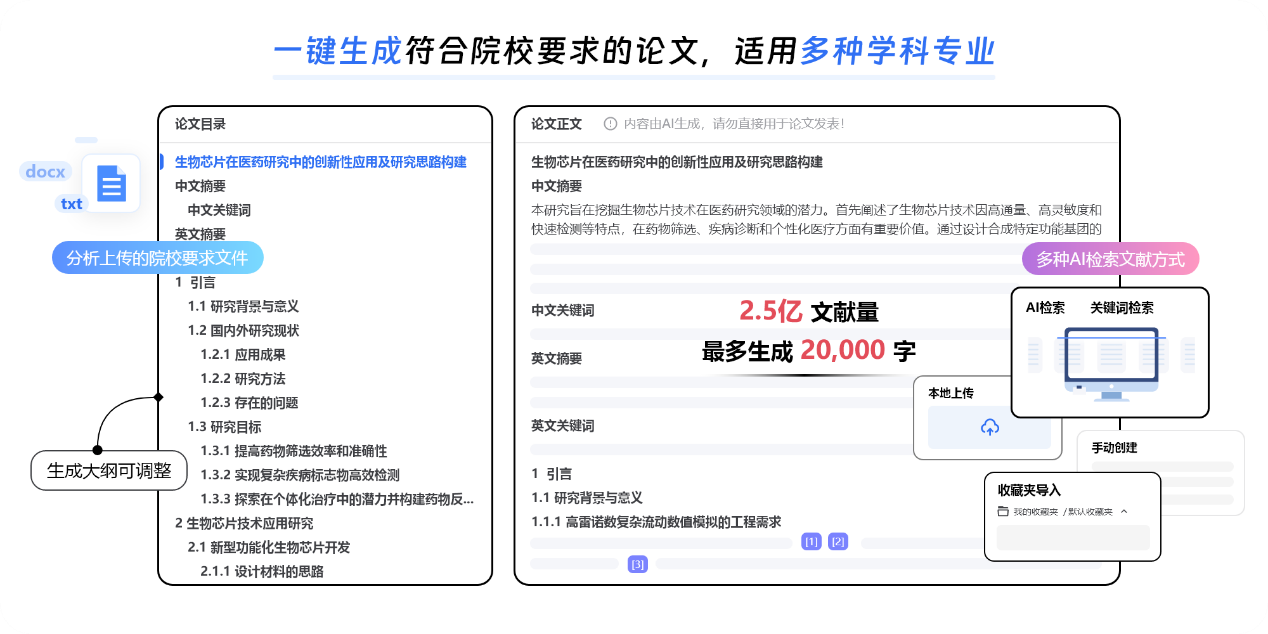Click citation marker [1]

click(811, 542)
